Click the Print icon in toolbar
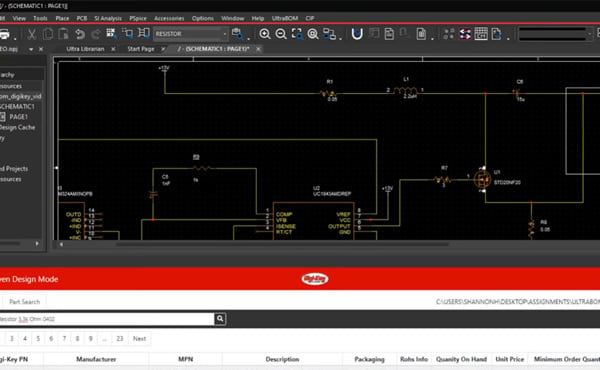 4,34
